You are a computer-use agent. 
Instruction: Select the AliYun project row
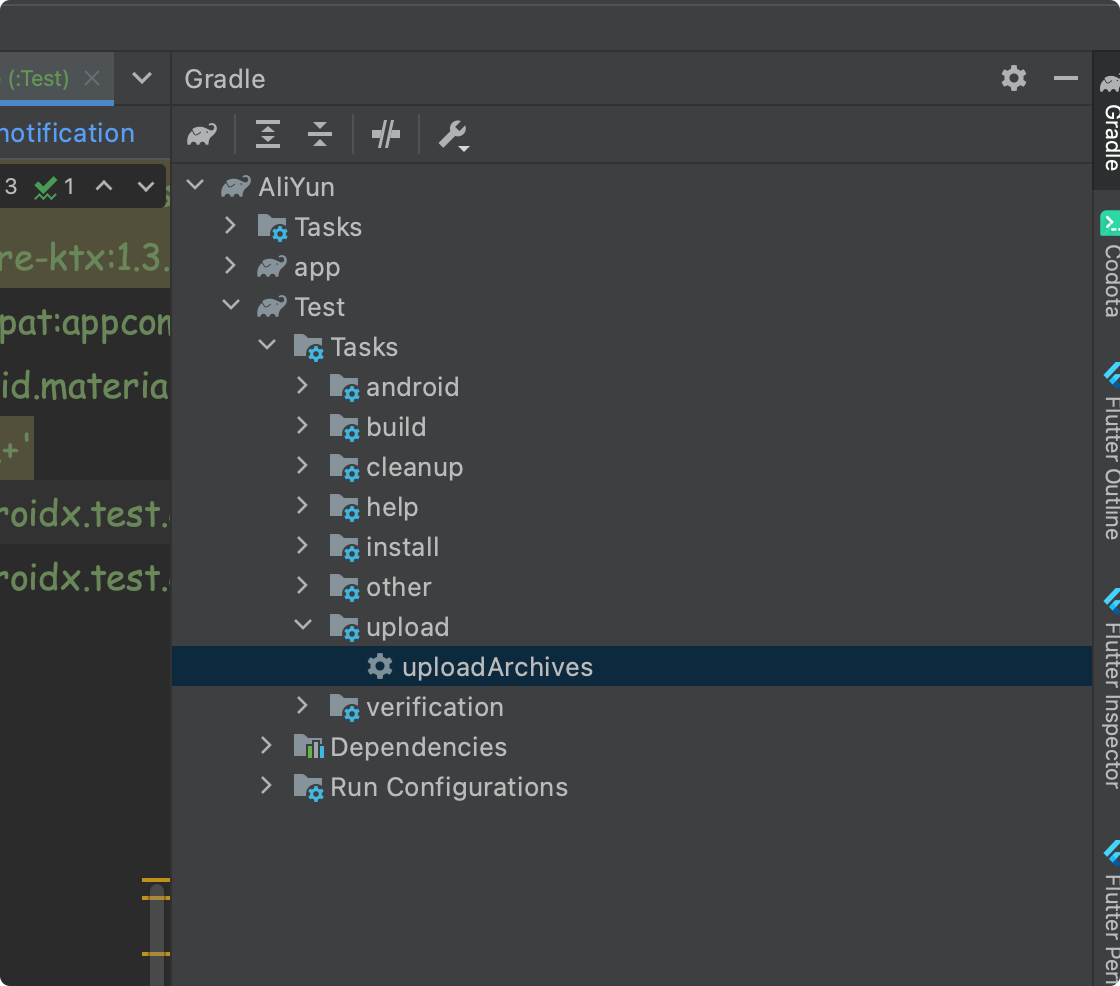(632, 186)
